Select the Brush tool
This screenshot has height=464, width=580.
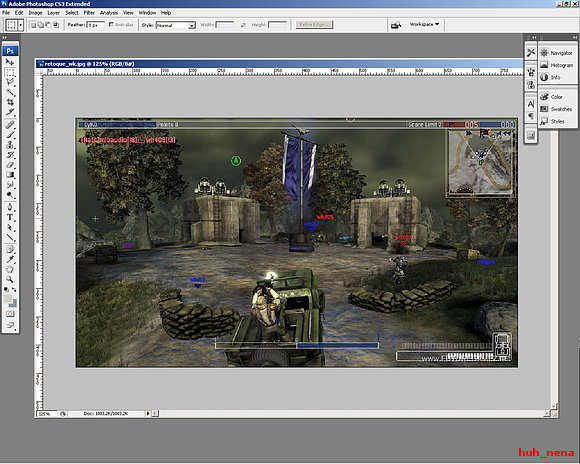[x=10, y=135]
